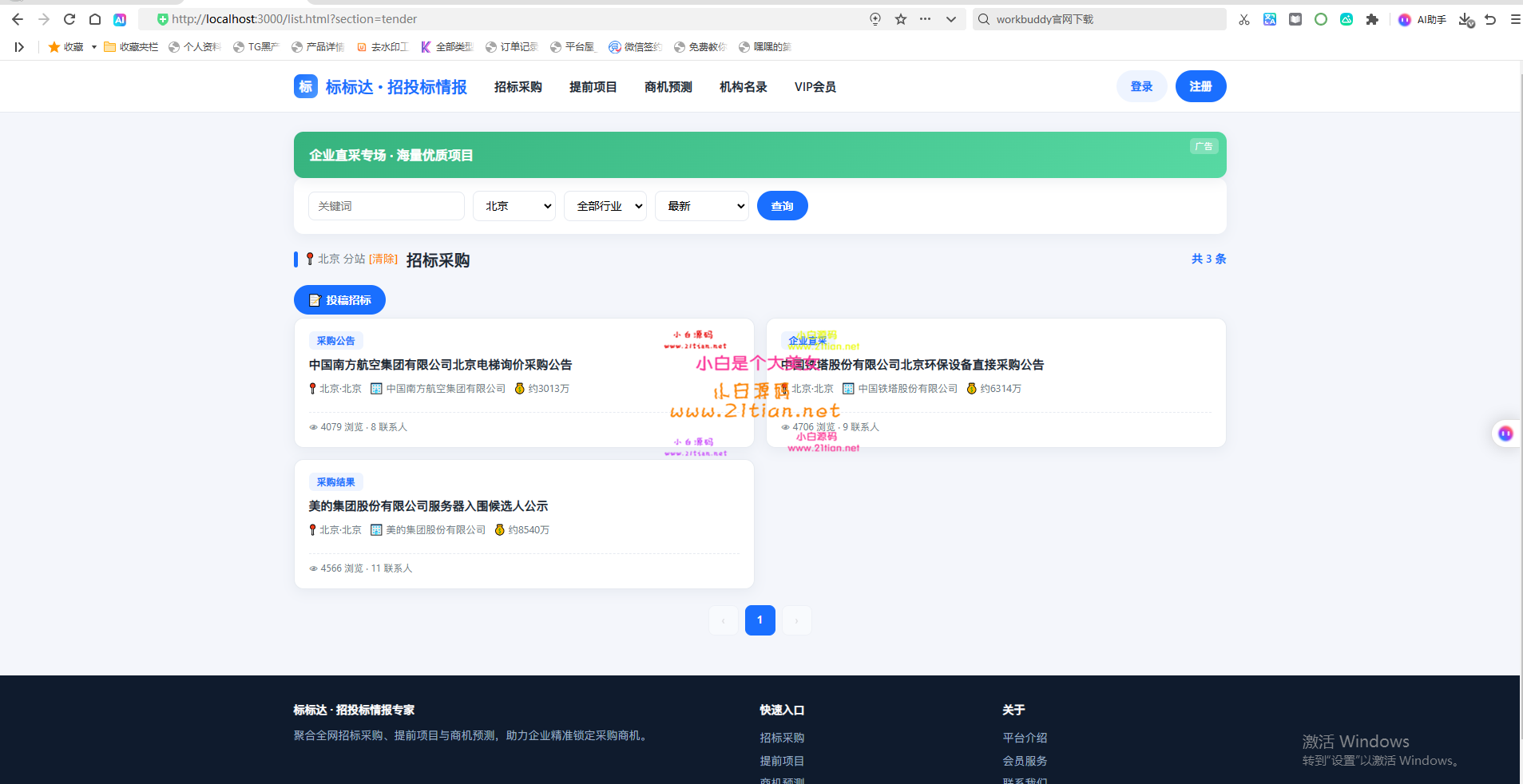The image size is (1523, 784).
Task: Click the lightbulb icon in address bar
Action: click(875, 19)
